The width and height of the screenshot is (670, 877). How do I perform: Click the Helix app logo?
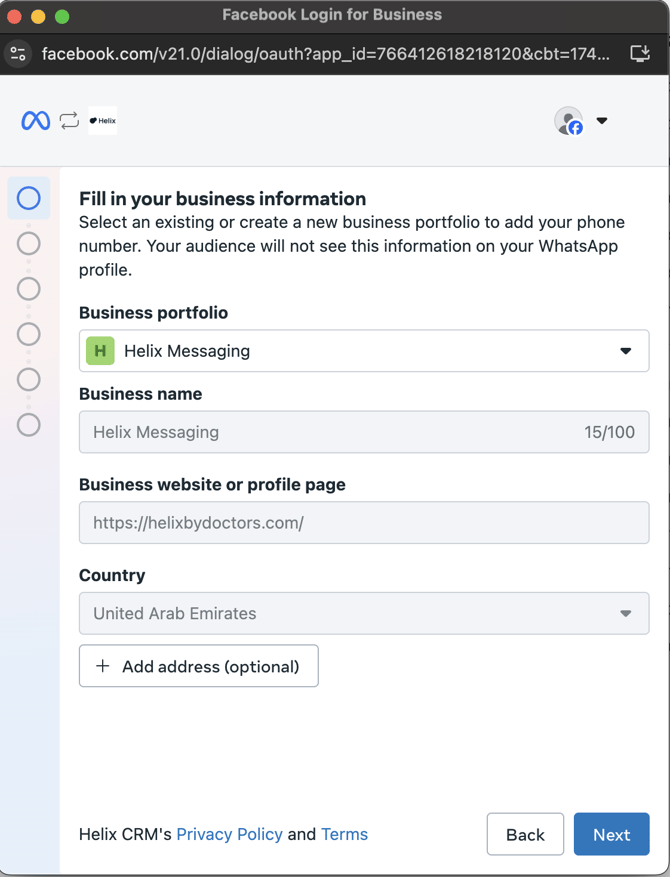[x=102, y=121]
